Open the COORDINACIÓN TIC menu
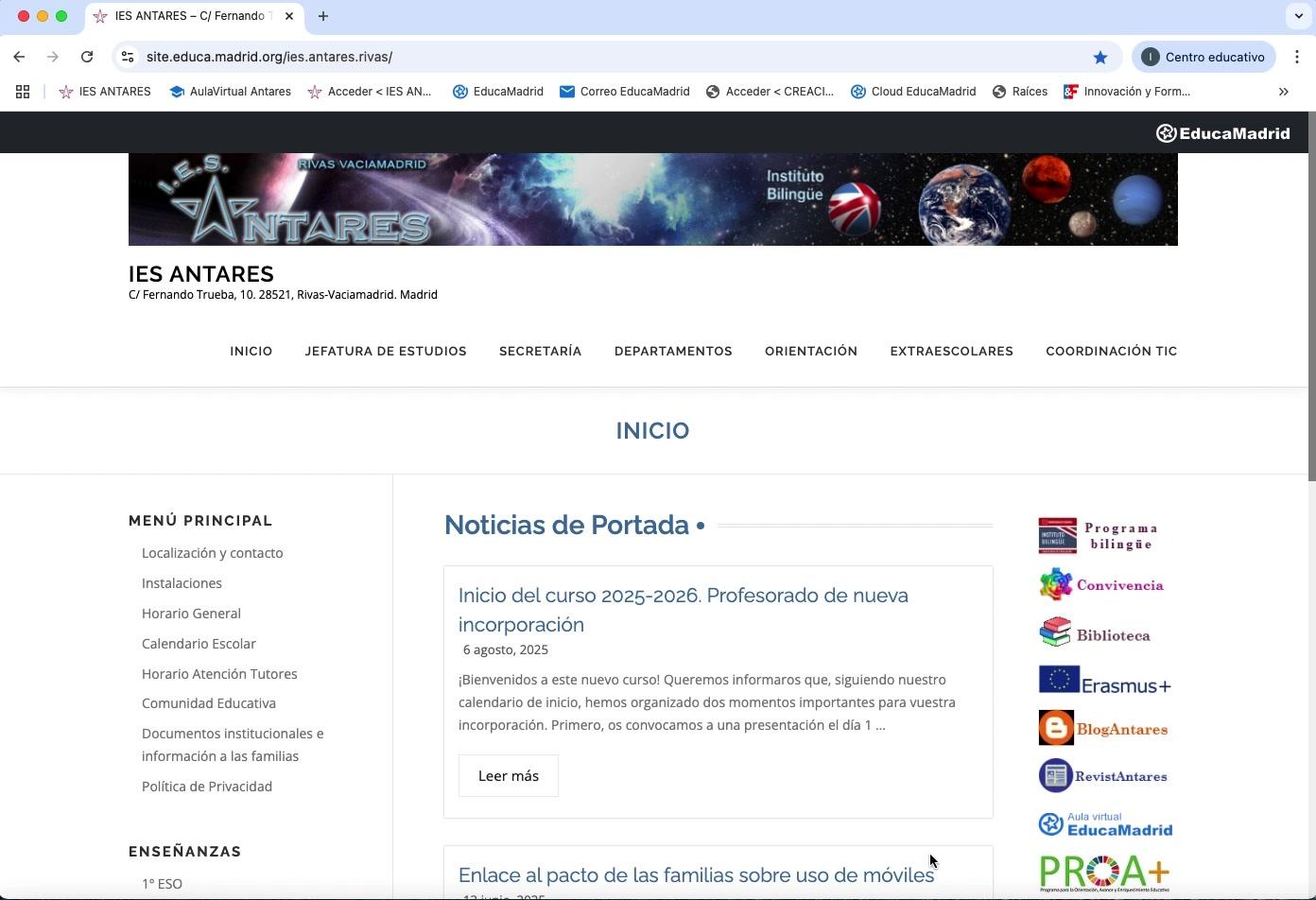 click(1112, 351)
